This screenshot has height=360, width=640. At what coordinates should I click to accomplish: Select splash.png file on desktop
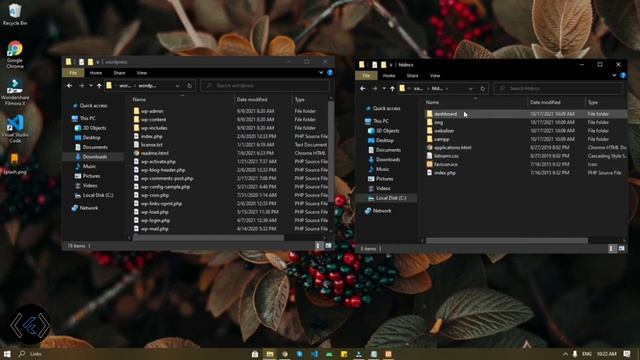[15, 164]
